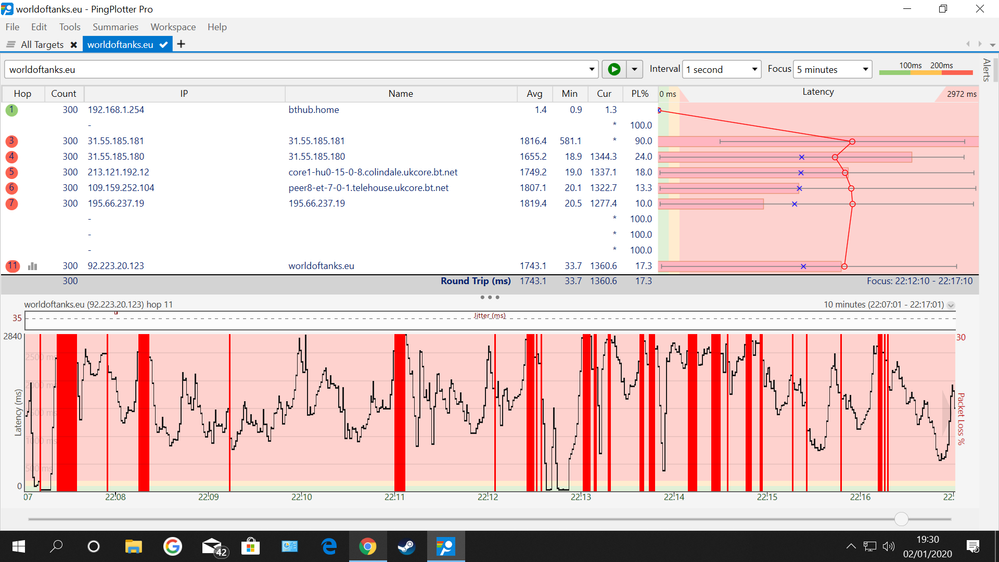Open the Alerts side panel
Screen dimensions: 999x562
click(986, 70)
